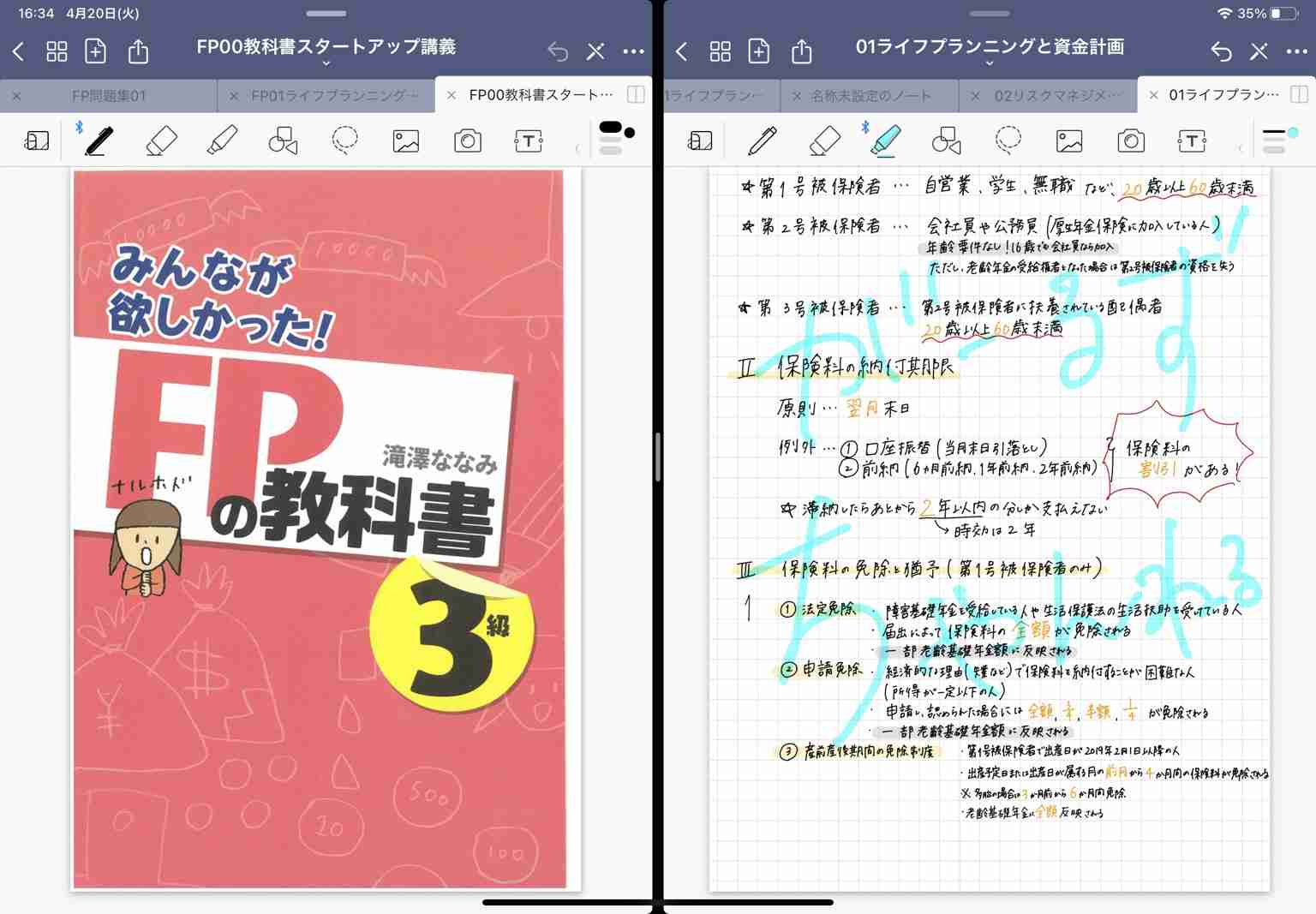Open thumbnail grid view in right window

pos(721,52)
